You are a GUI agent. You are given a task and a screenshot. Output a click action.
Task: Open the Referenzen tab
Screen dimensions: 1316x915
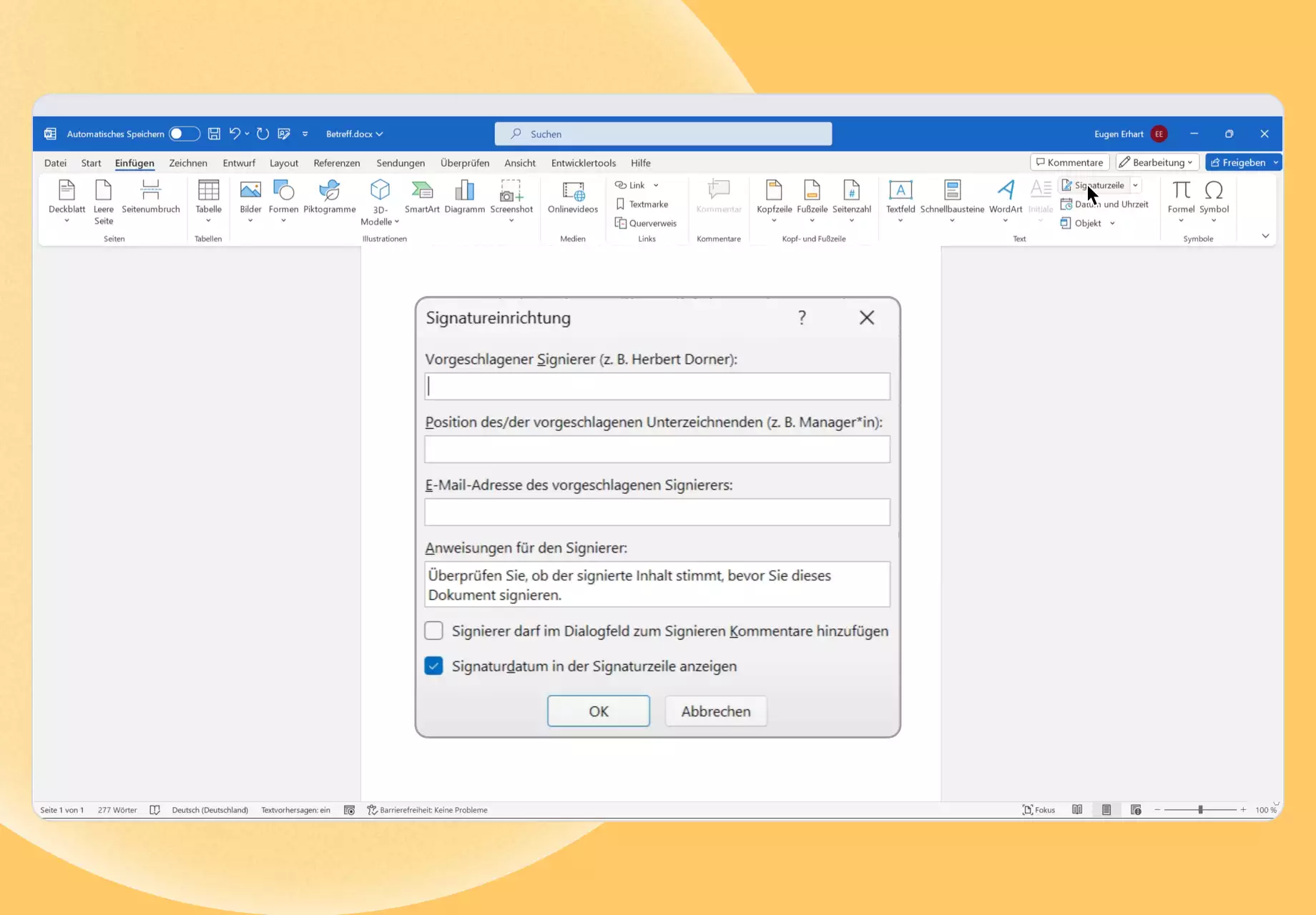(x=337, y=163)
